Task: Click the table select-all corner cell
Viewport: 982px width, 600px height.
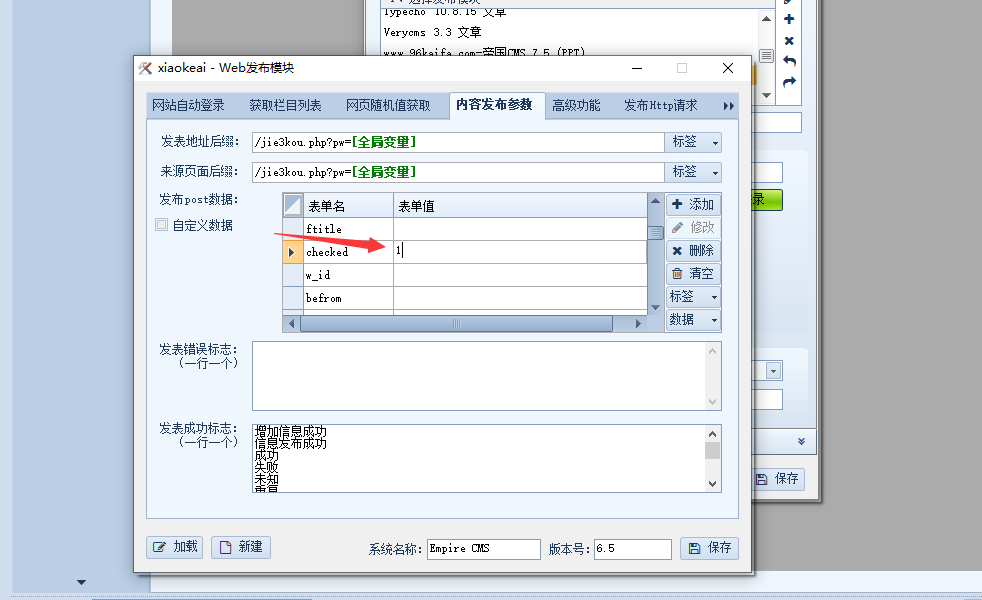Action: (x=293, y=205)
